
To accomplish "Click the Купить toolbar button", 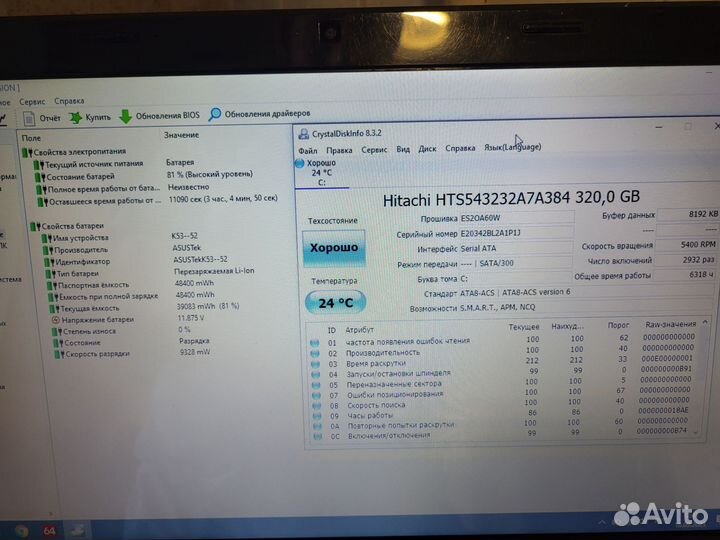I will point(90,117).
